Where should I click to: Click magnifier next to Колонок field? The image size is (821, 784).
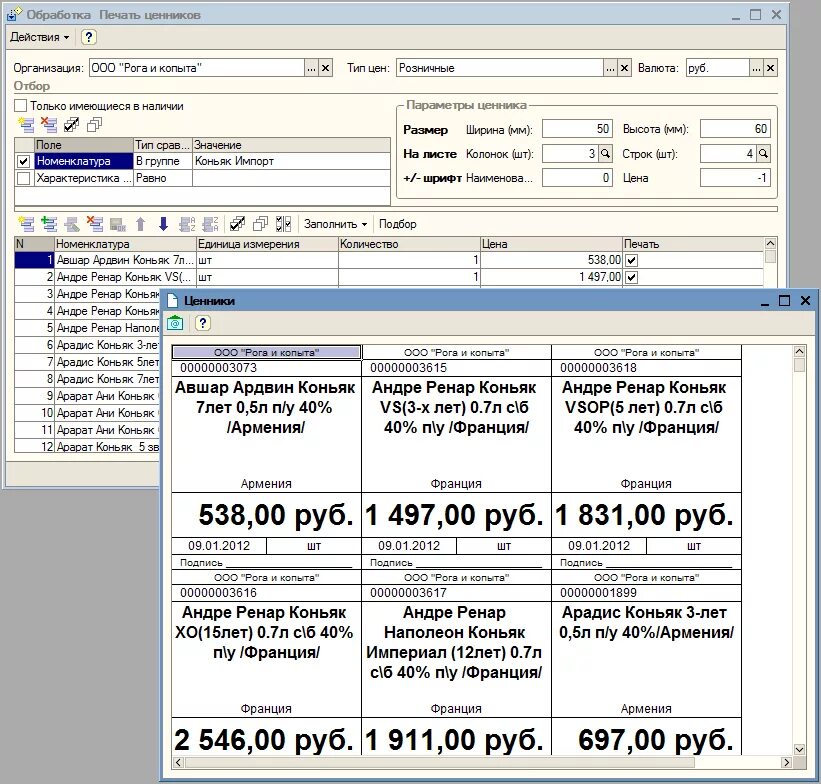[605, 153]
